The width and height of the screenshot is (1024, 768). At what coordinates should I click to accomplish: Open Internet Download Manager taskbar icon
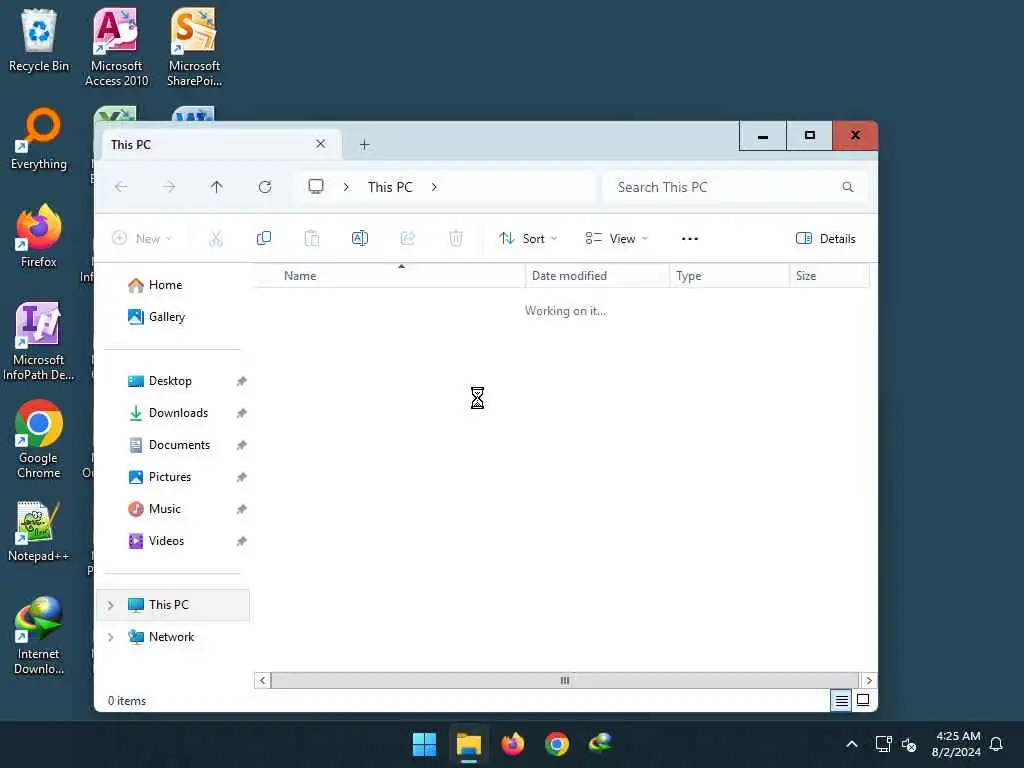tap(601, 743)
